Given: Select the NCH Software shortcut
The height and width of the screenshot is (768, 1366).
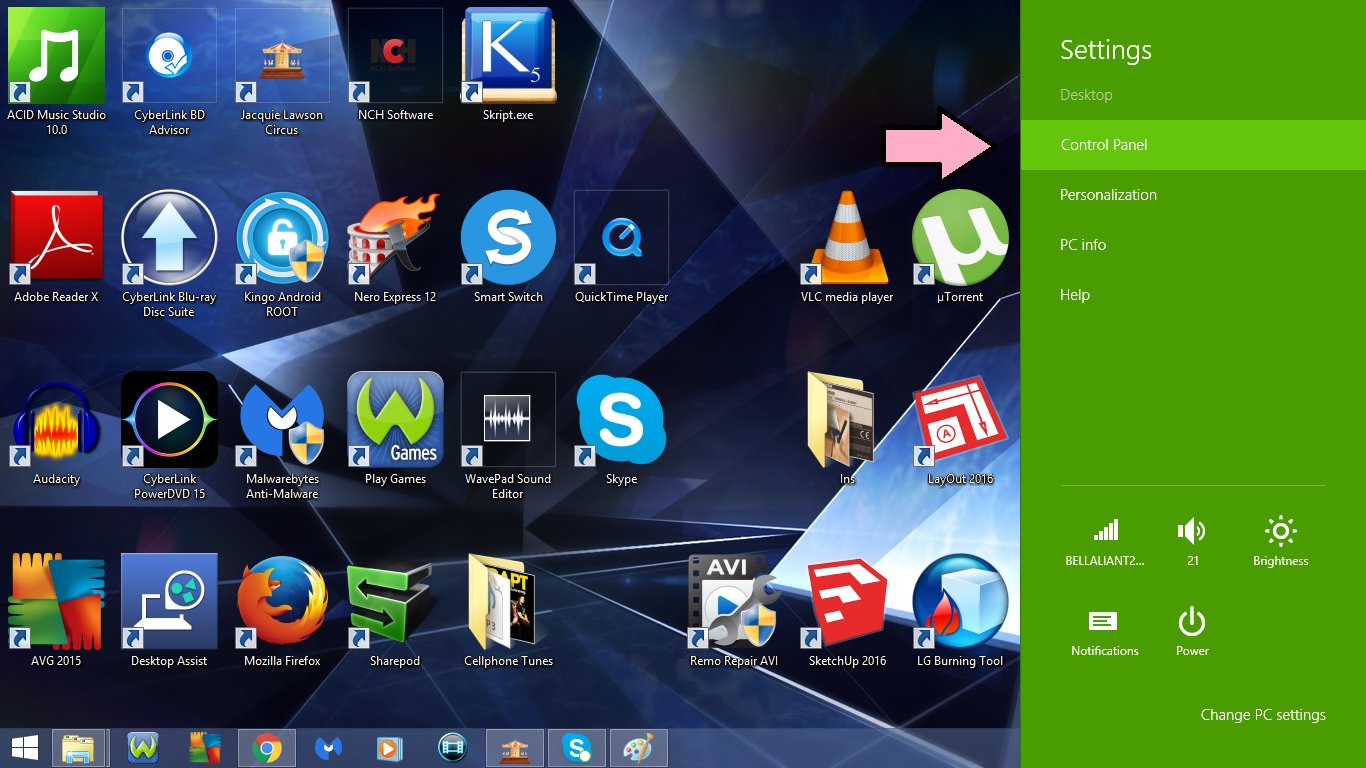Looking at the screenshot, I should 395,65.
